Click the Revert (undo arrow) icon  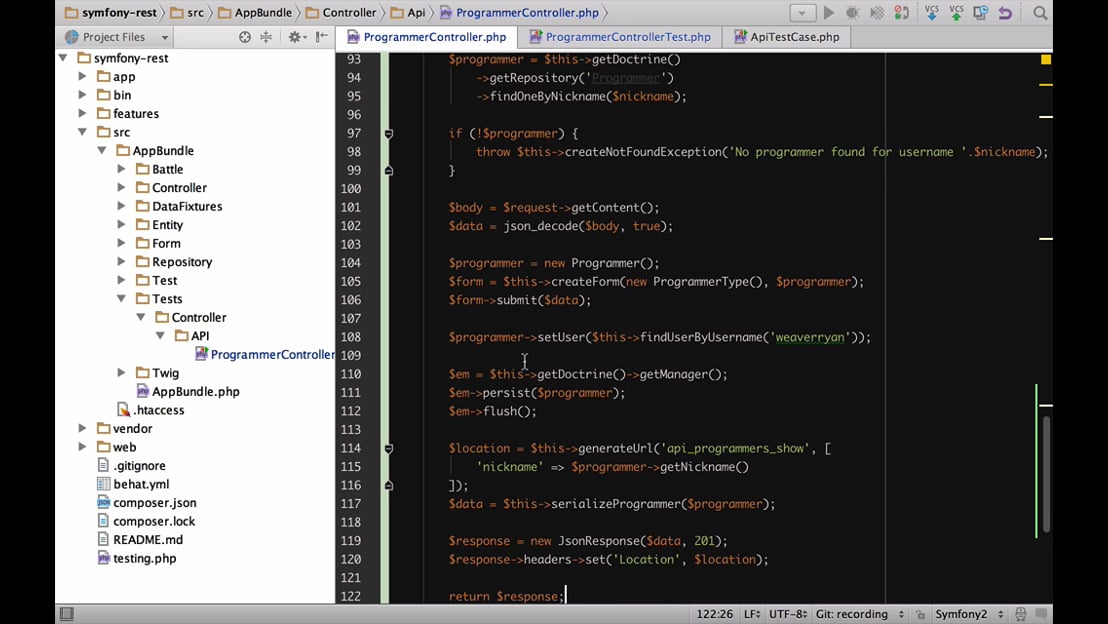(1005, 13)
